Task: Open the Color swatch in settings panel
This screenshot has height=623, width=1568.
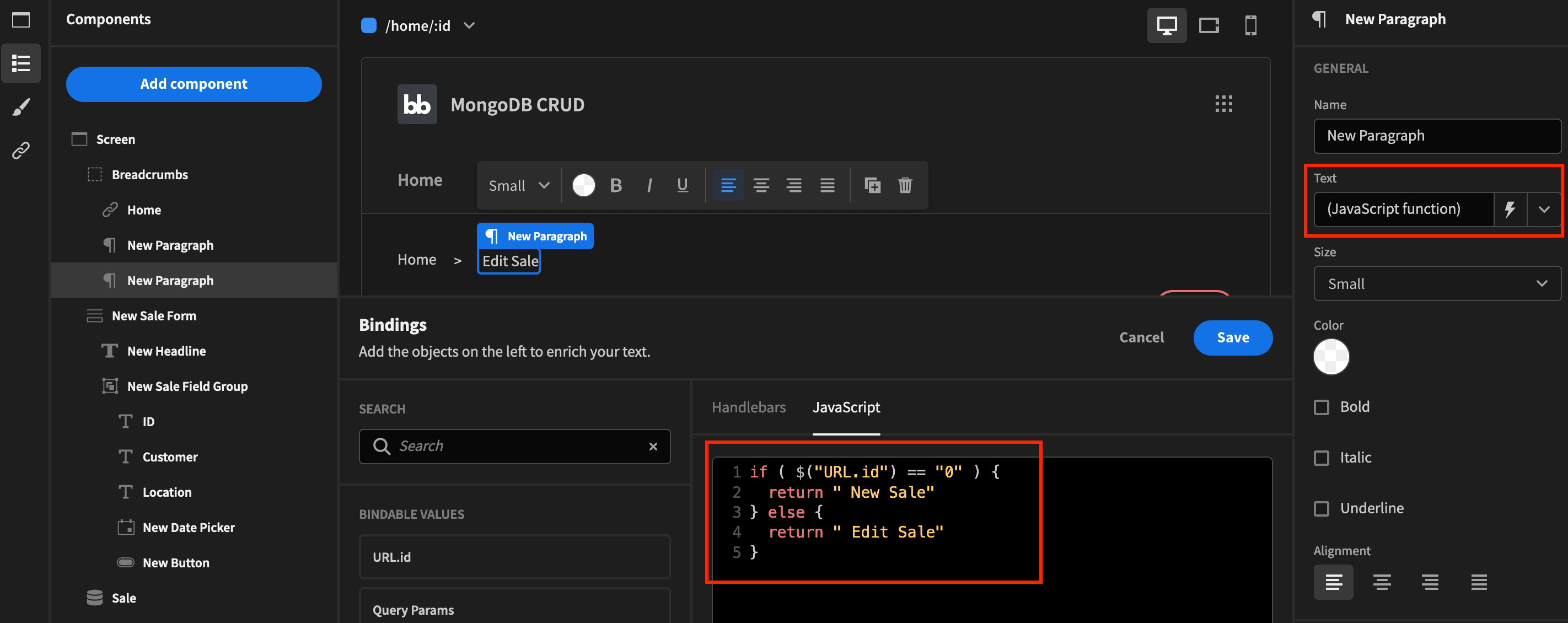Action: (x=1331, y=357)
